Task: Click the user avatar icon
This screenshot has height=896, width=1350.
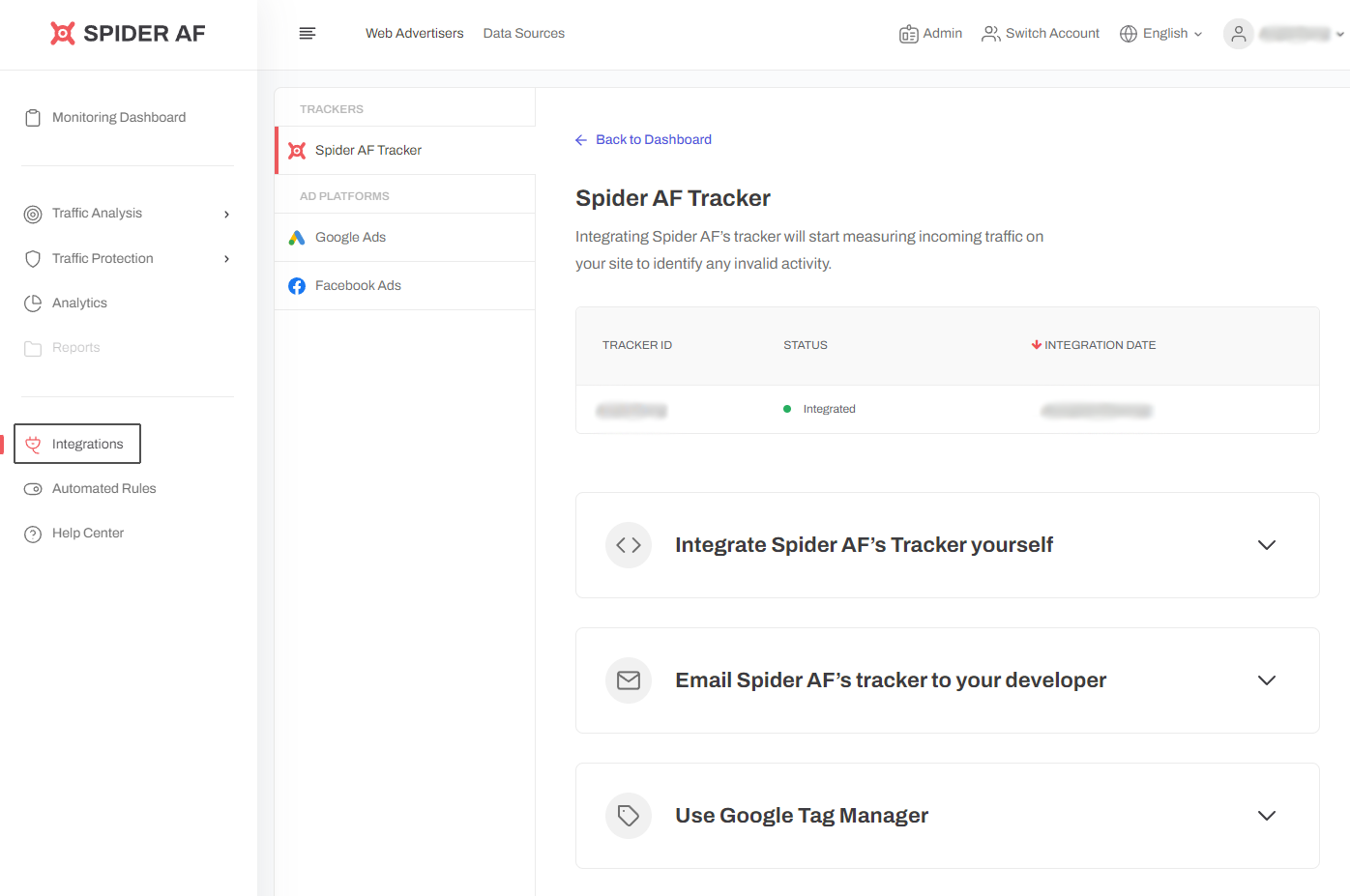Action: click(1238, 34)
